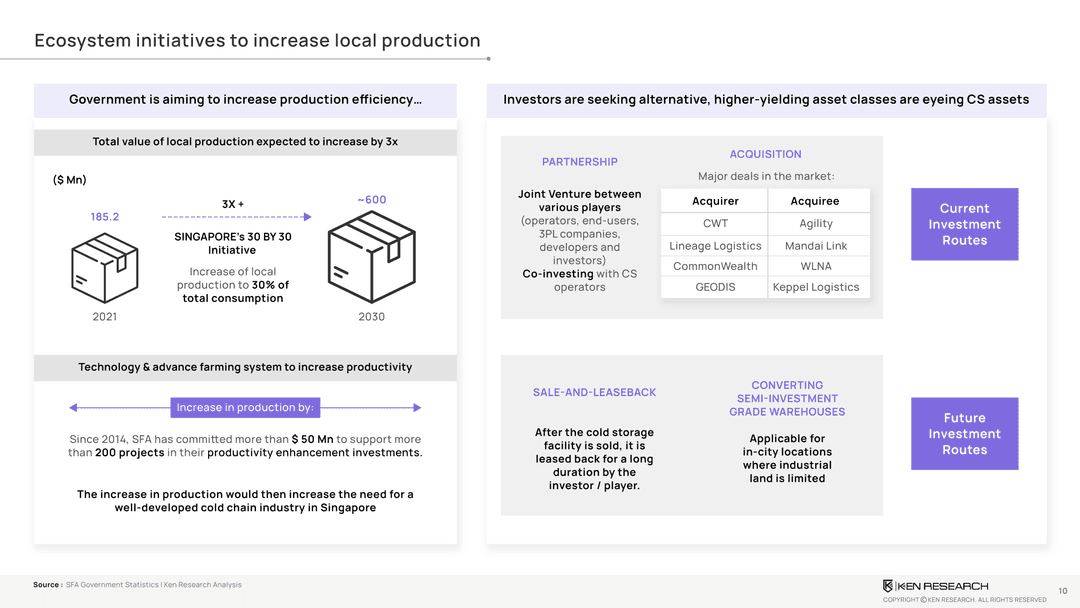Click the ACQUISITION heading
This screenshot has width=1080, height=608.
tap(765, 154)
